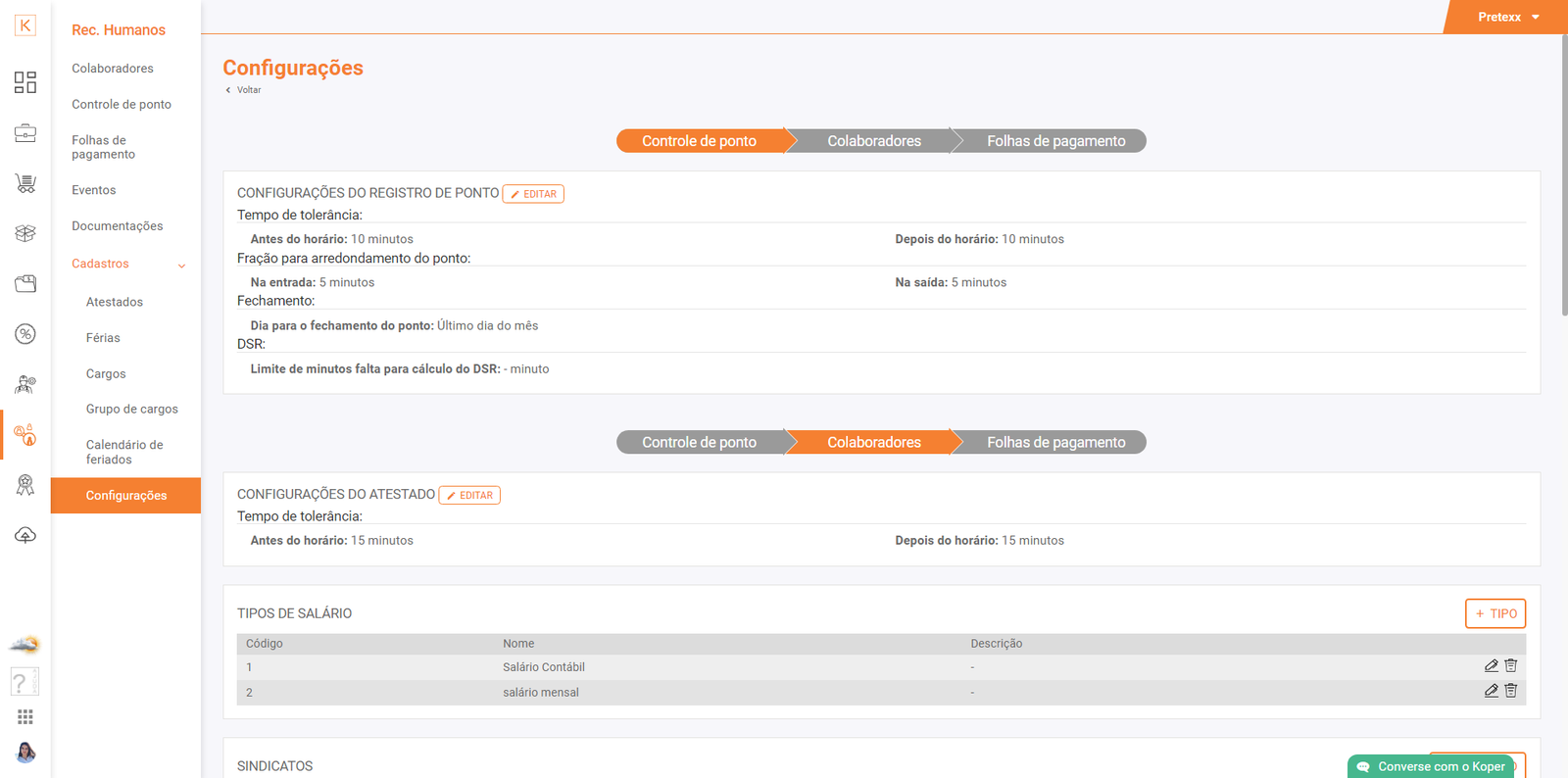
Task: Go to Controle de ponto in sidebar
Action: click(x=122, y=105)
